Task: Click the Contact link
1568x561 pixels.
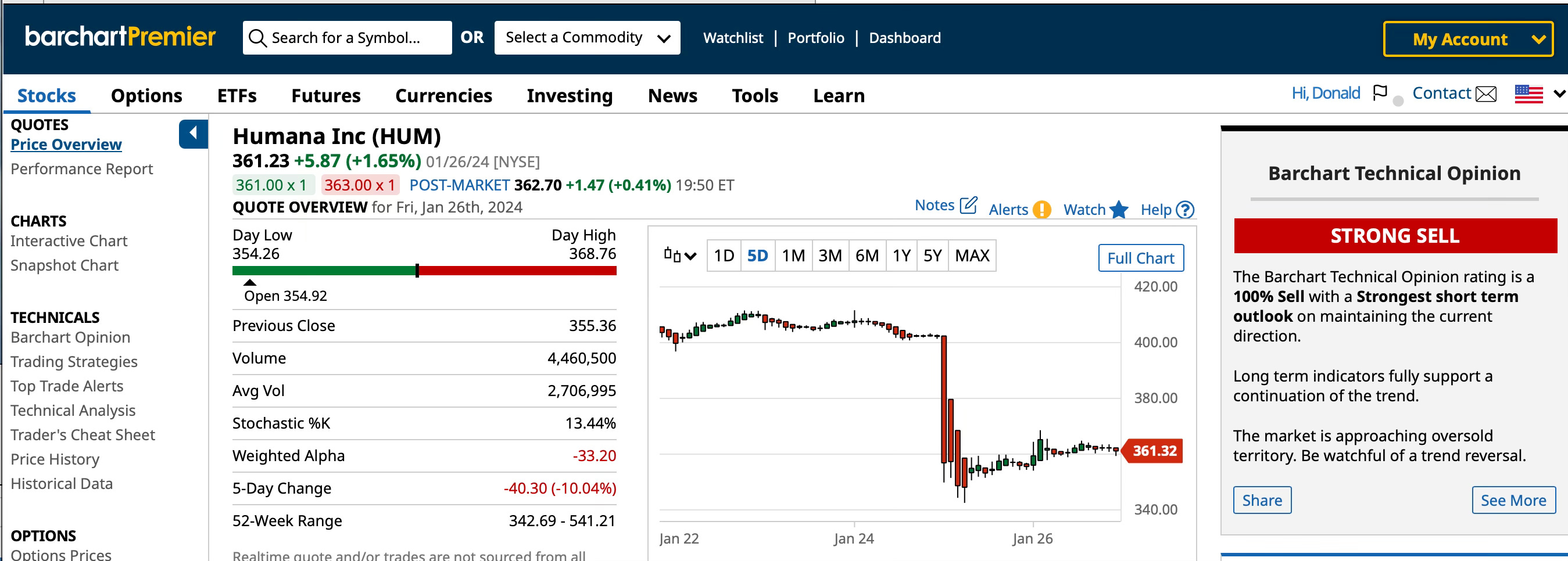Action: pos(1441,93)
